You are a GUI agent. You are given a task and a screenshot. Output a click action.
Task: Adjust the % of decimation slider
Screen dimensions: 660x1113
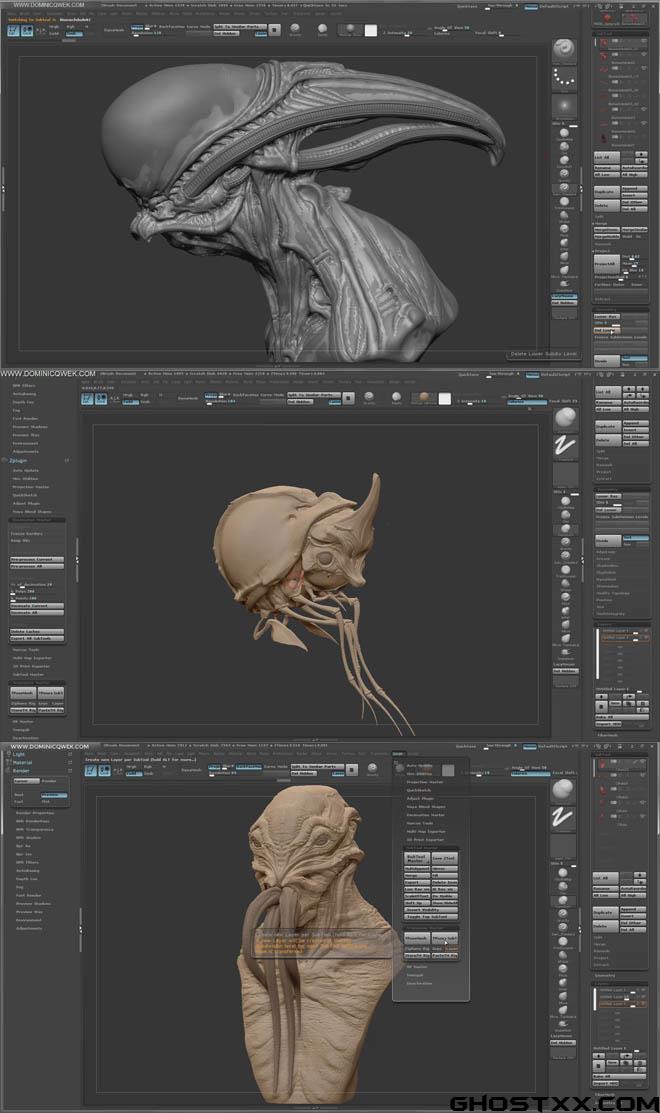click(x=37, y=585)
